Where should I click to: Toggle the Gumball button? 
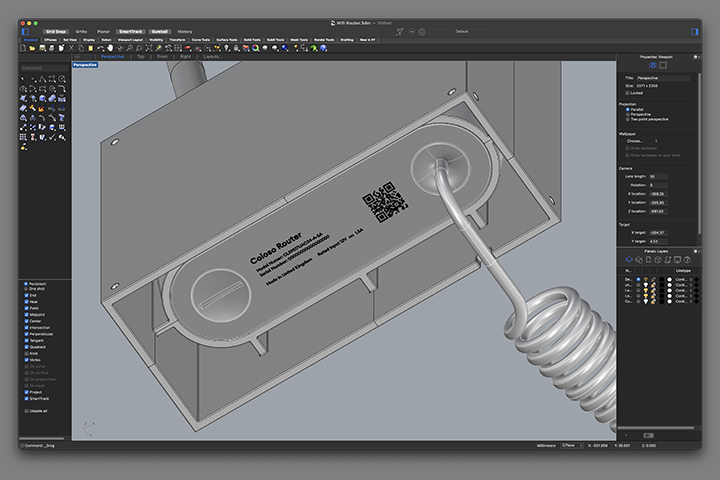159,32
